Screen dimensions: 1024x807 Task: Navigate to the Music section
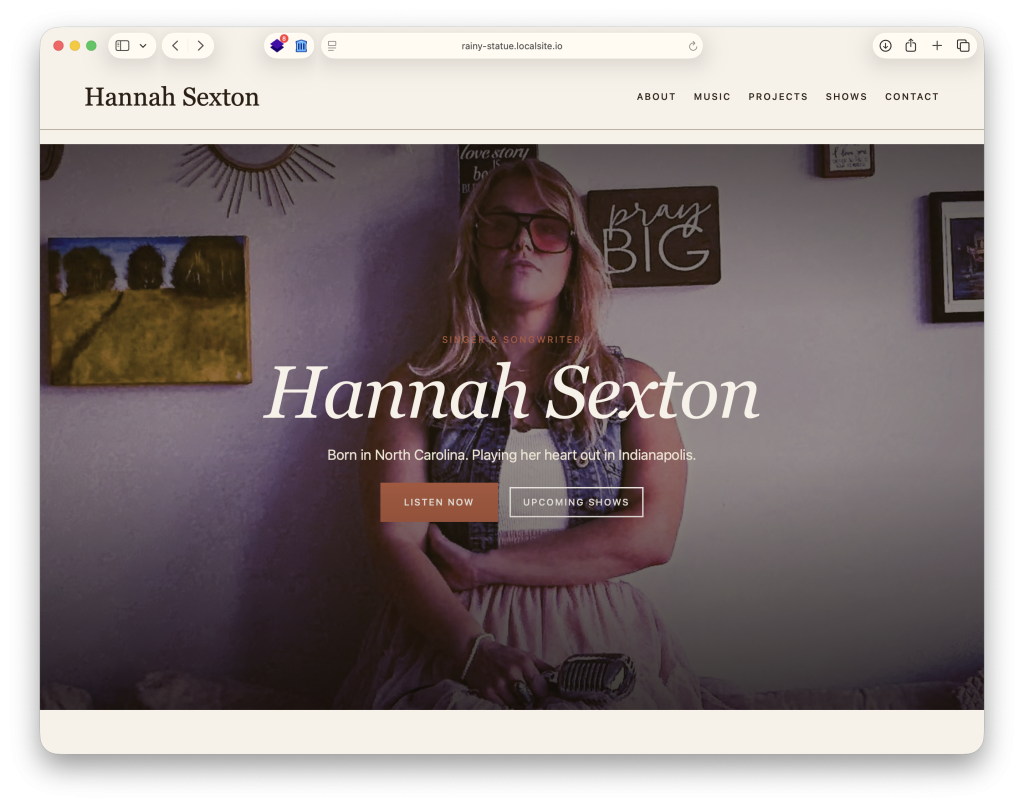pyautogui.click(x=712, y=97)
